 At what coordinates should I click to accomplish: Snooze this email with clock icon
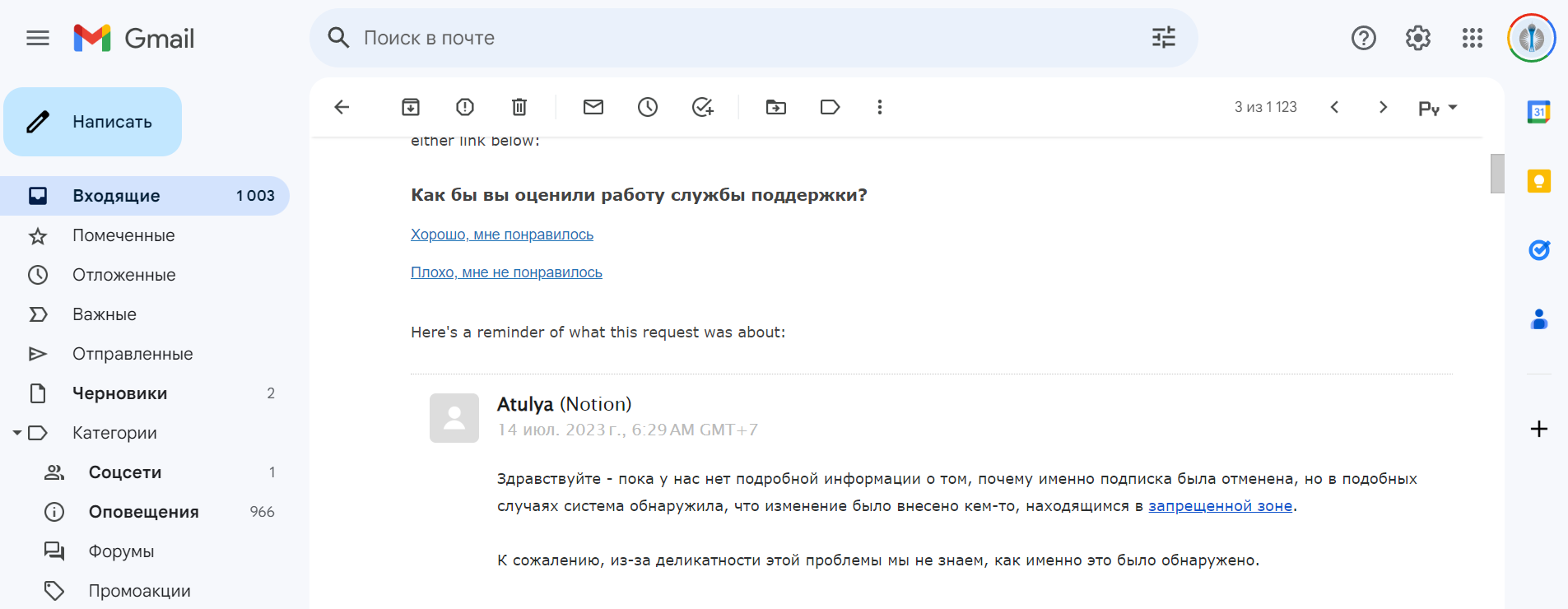(x=647, y=107)
